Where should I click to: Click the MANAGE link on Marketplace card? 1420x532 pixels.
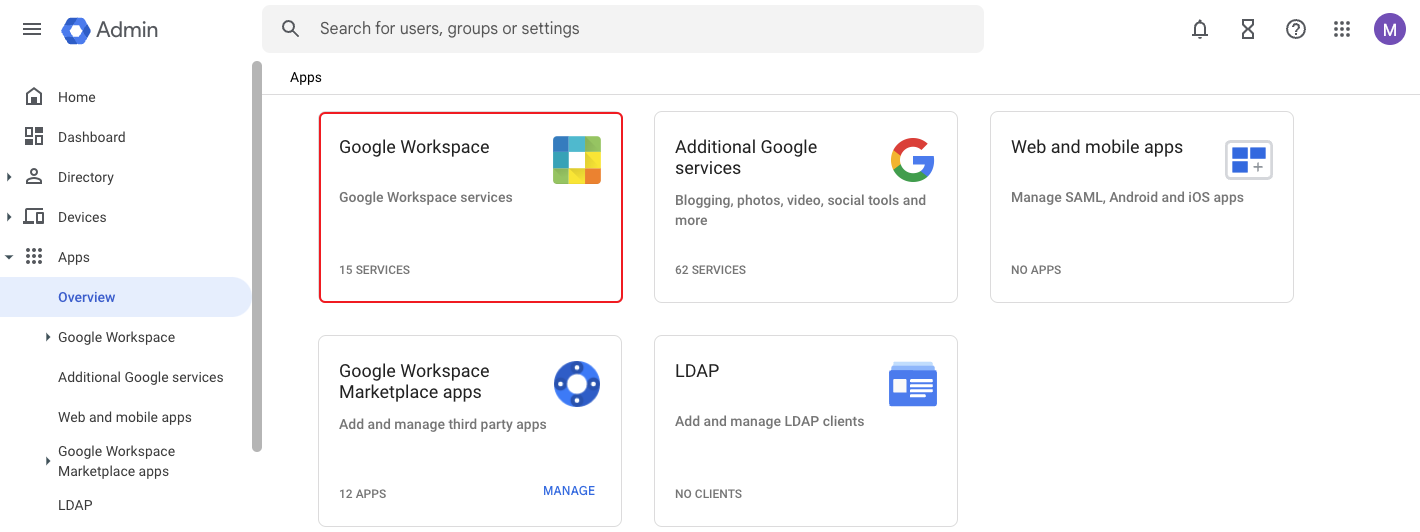coord(568,491)
